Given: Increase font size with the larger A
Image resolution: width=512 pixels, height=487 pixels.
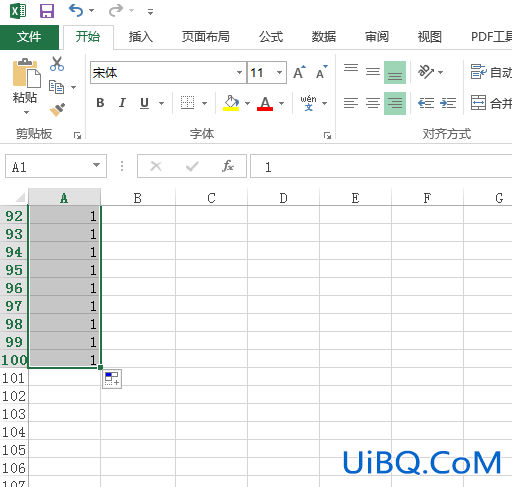Looking at the screenshot, I should [299, 72].
